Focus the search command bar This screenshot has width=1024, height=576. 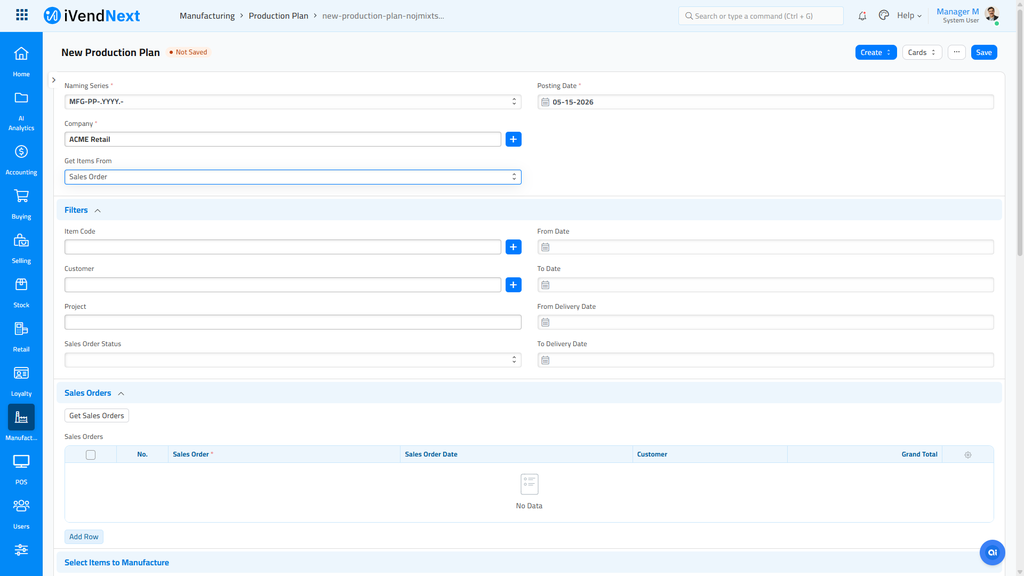(x=761, y=16)
